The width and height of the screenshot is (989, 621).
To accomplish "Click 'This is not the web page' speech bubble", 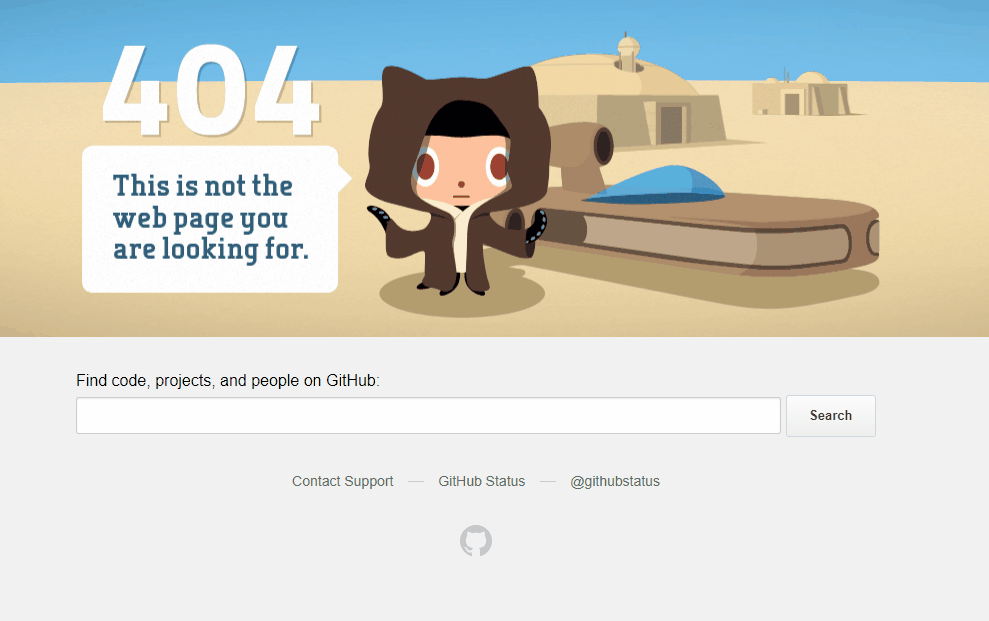I will click(214, 219).
